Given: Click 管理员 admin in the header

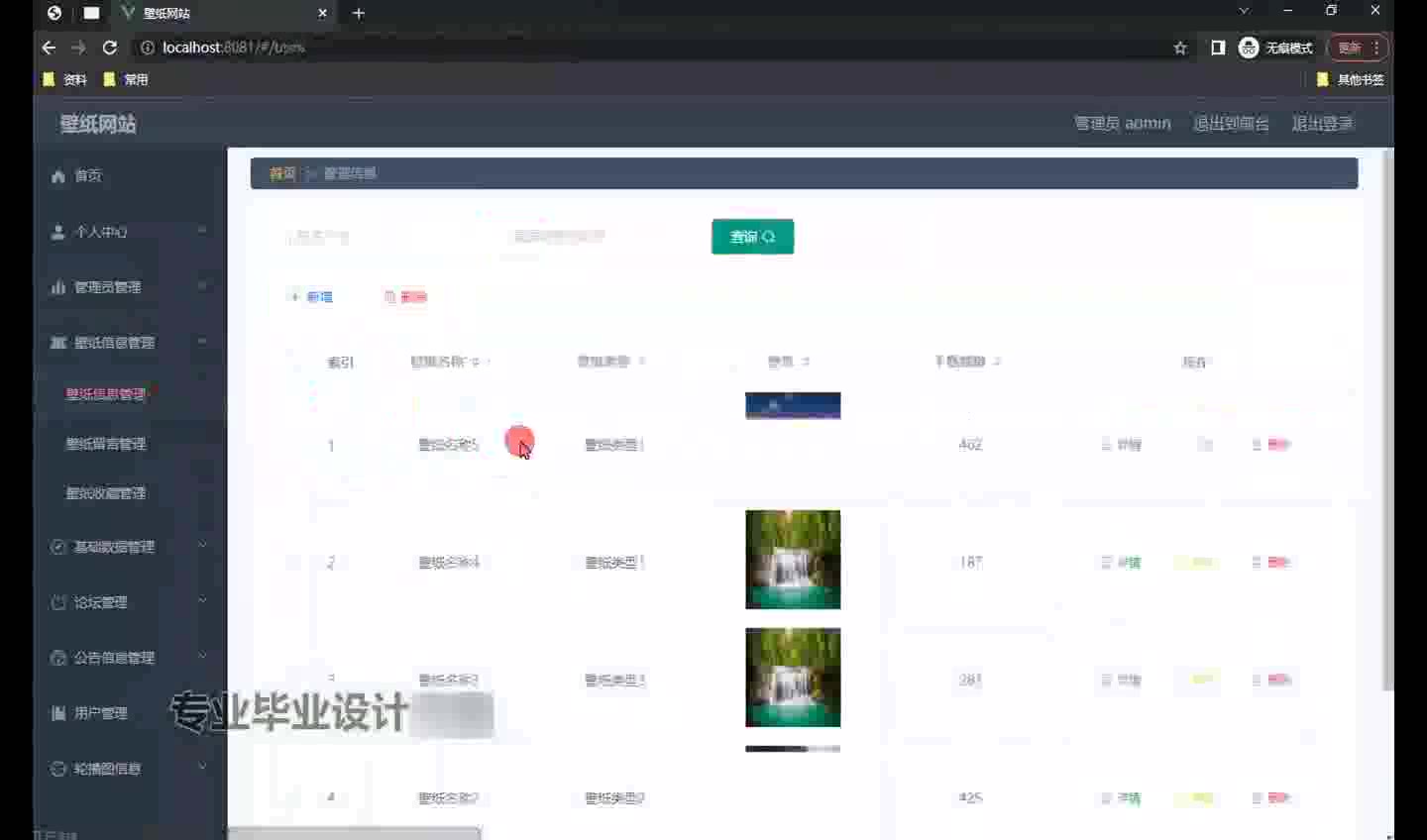Looking at the screenshot, I should (x=1123, y=124).
